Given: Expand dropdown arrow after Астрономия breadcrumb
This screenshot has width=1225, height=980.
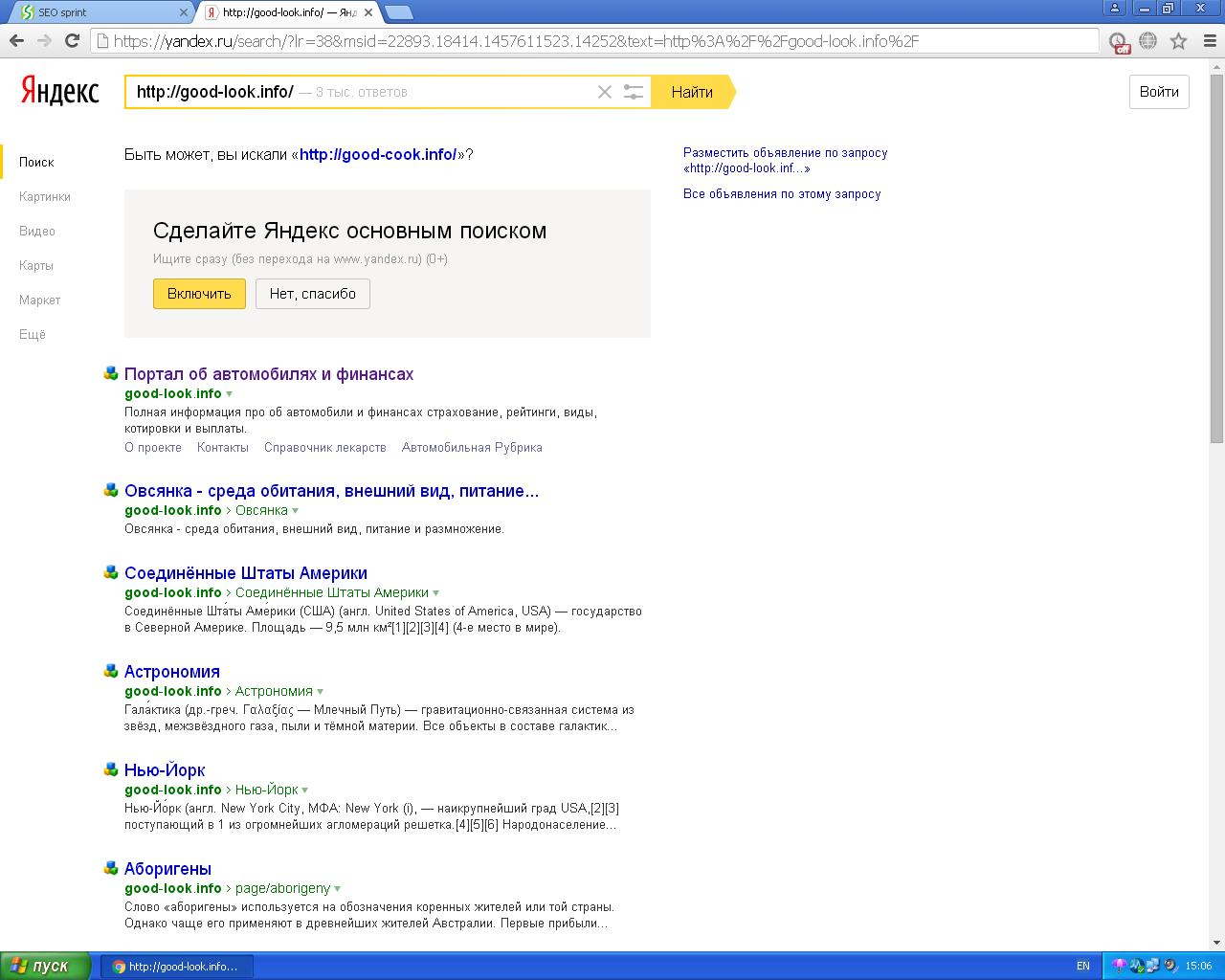Looking at the screenshot, I should pos(320,692).
